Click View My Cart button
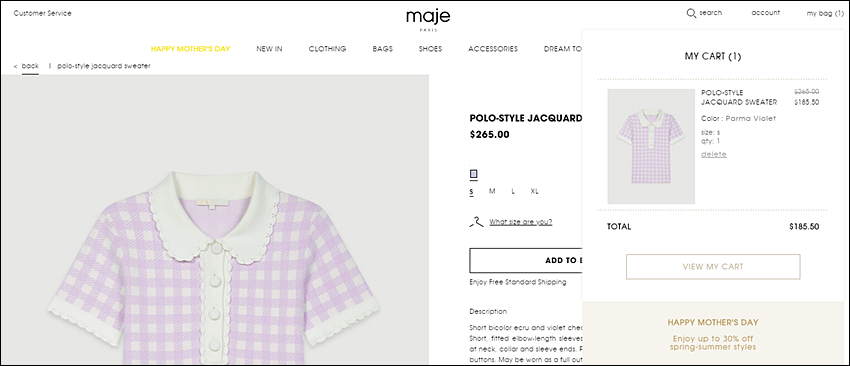This screenshot has width=850, height=366. tap(713, 267)
